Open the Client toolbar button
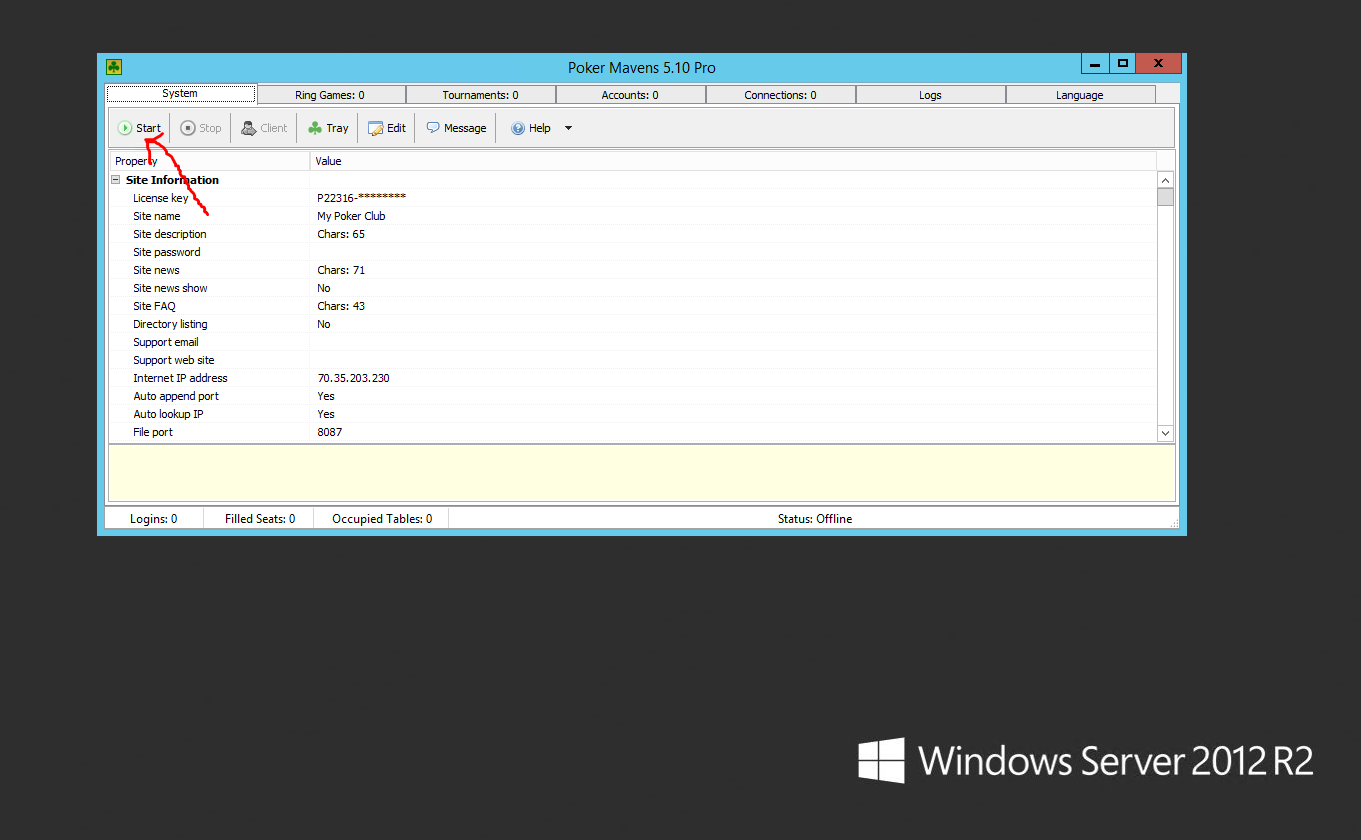This screenshot has height=840, width=1361. point(264,128)
